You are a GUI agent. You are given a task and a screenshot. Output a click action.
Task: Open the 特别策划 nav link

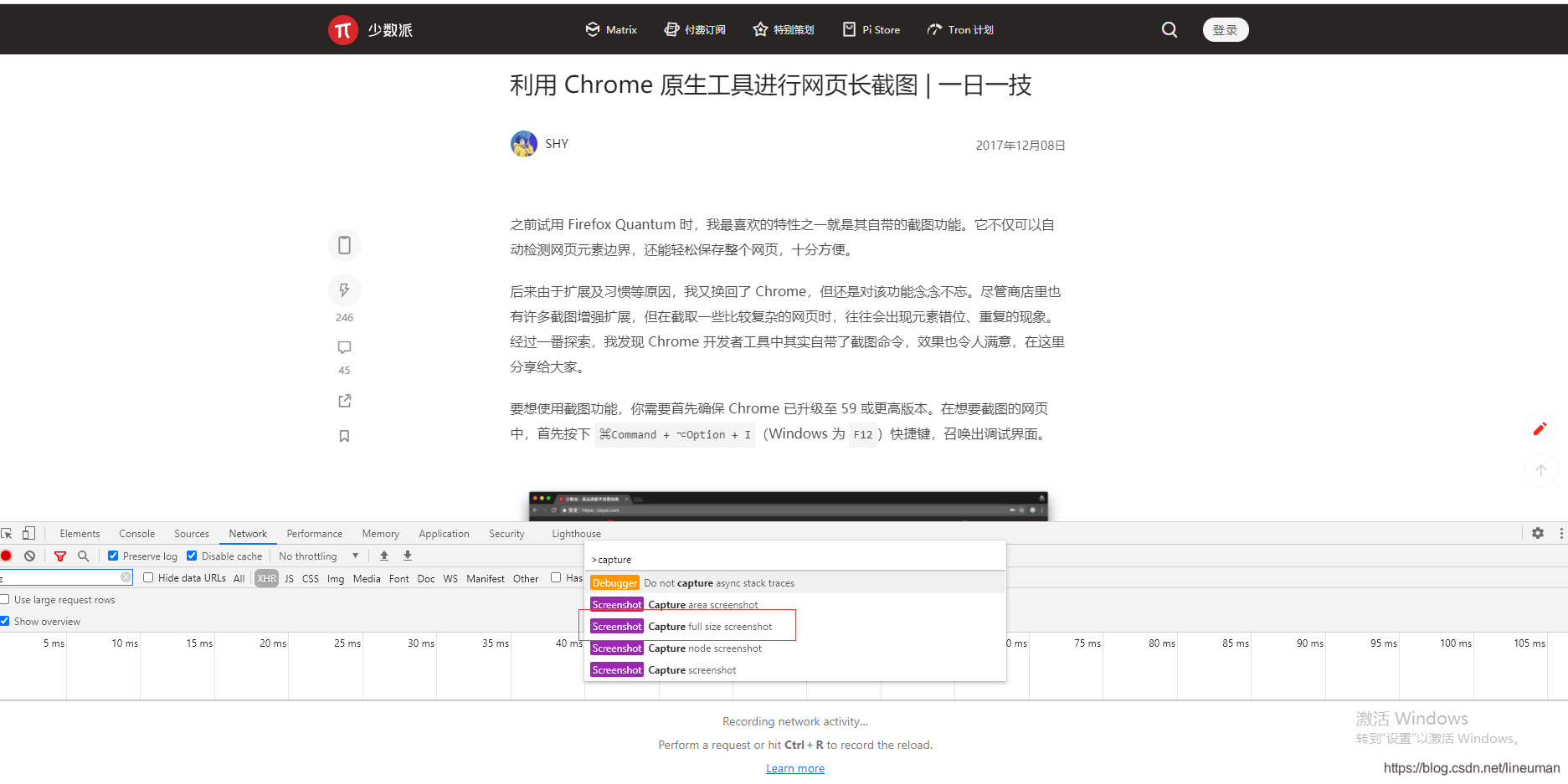[784, 30]
